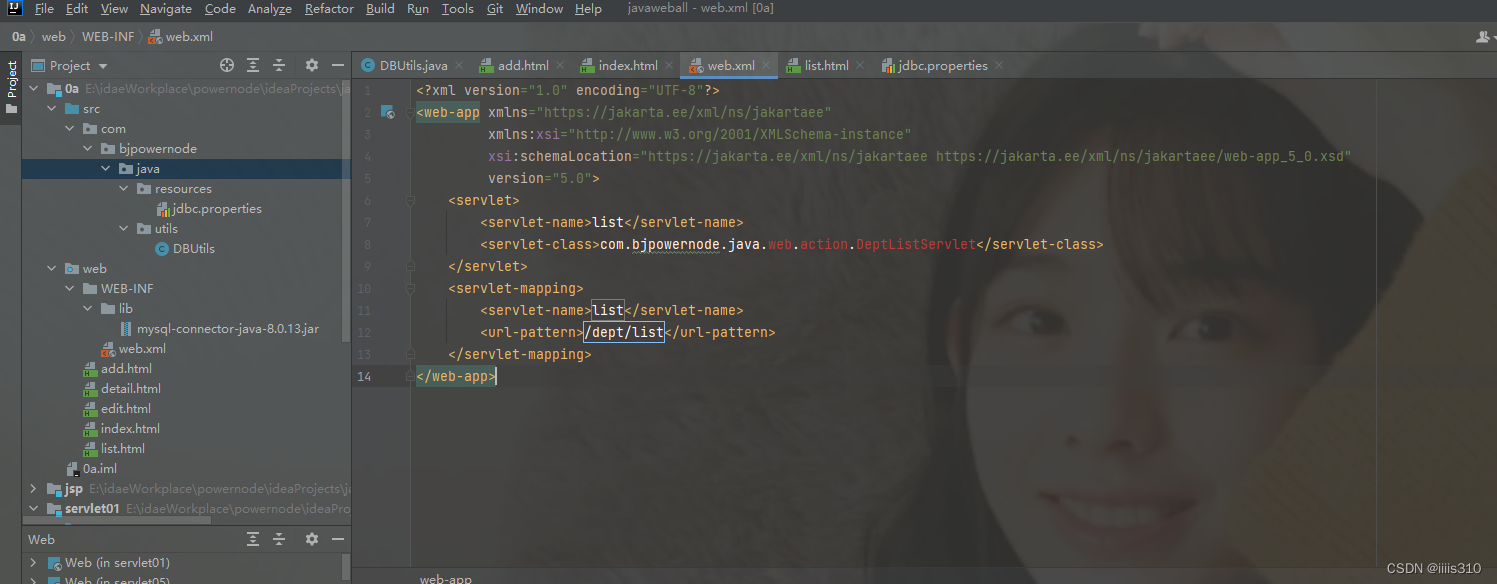The height and width of the screenshot is (584, 1497).
Task: Click 0a breadcrumb in navigation bar
Action: coord(18,37)
